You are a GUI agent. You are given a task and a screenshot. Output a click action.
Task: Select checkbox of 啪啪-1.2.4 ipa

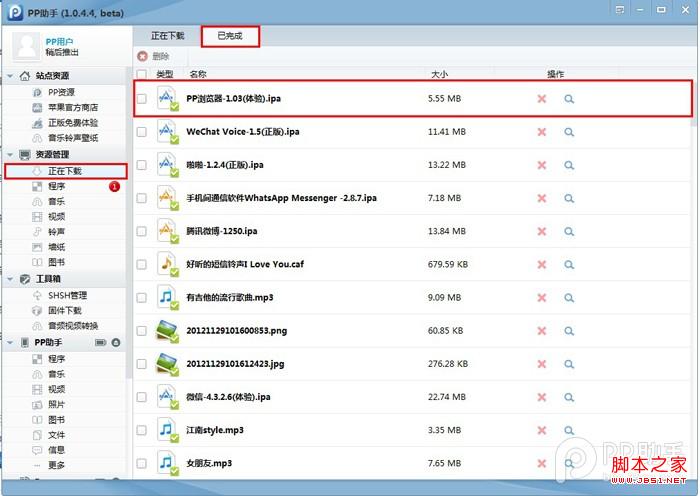click(x=142, y=165)
